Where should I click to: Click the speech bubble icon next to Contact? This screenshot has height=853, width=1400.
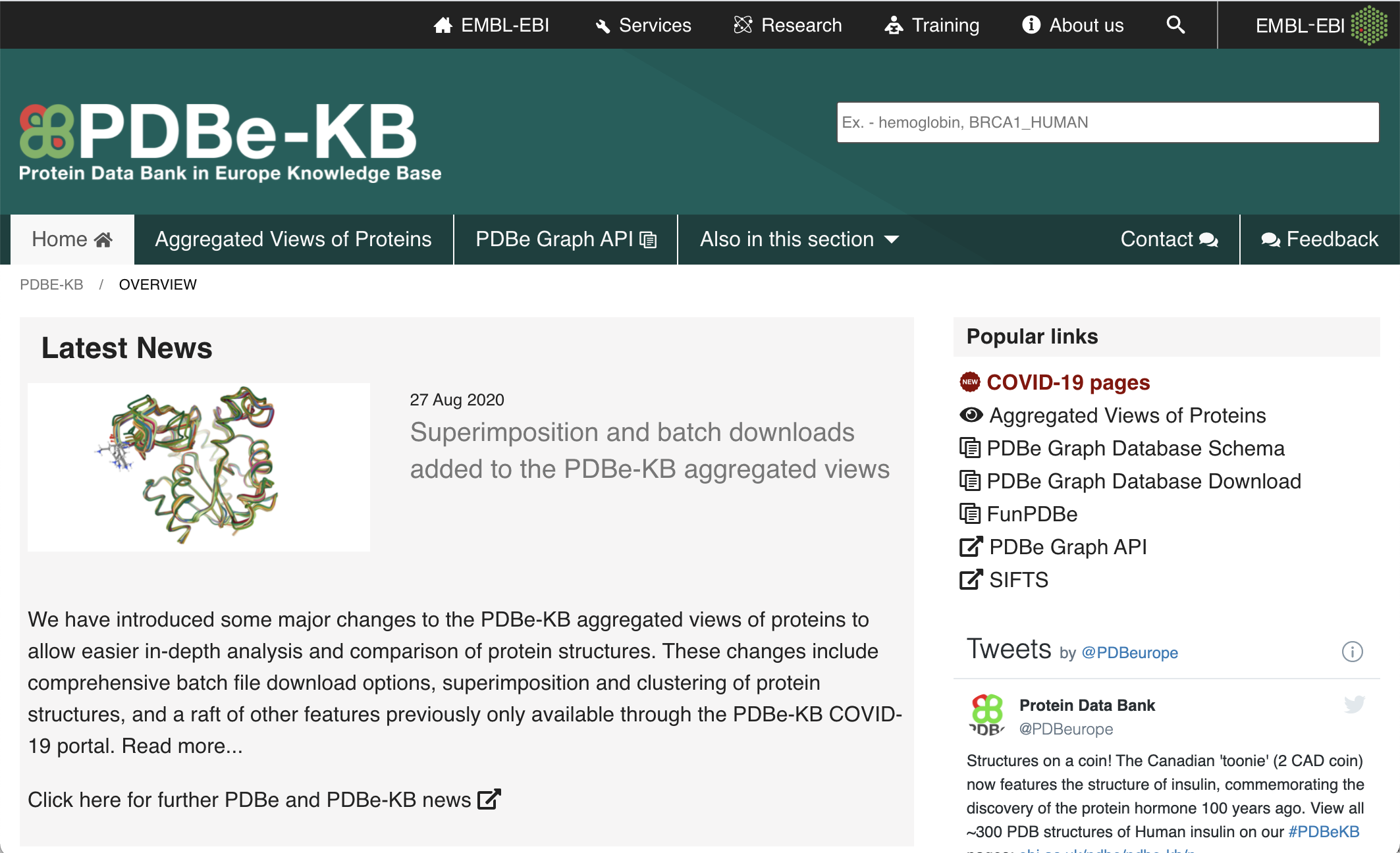tap(1208, 240)
